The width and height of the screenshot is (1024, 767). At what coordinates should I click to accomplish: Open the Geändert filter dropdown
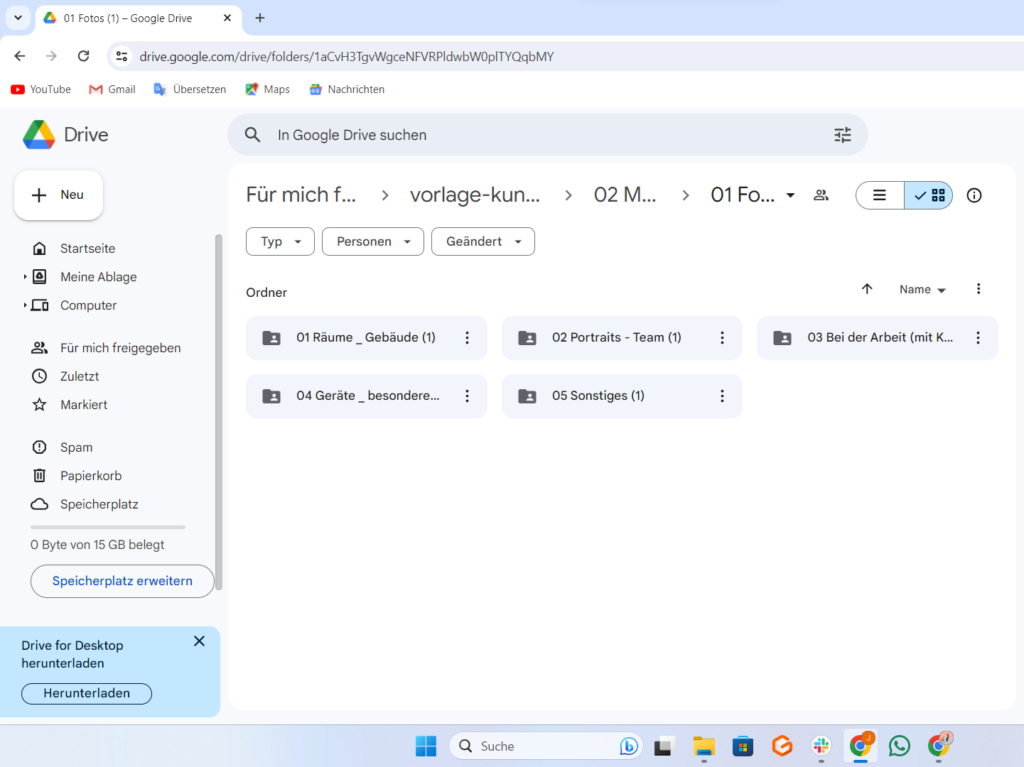click(x=483, y=241)
